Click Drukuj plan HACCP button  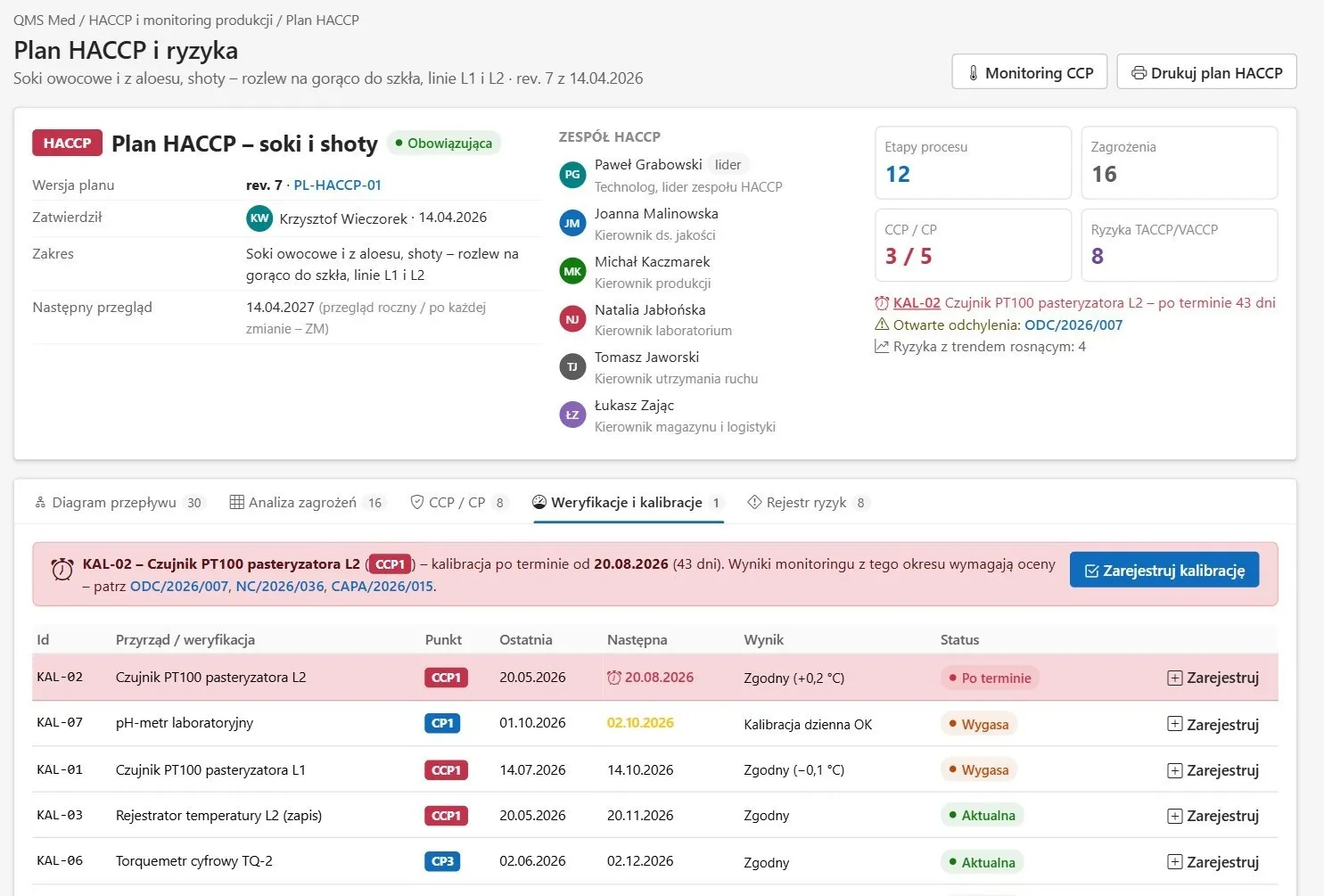tap(1206, 72)
